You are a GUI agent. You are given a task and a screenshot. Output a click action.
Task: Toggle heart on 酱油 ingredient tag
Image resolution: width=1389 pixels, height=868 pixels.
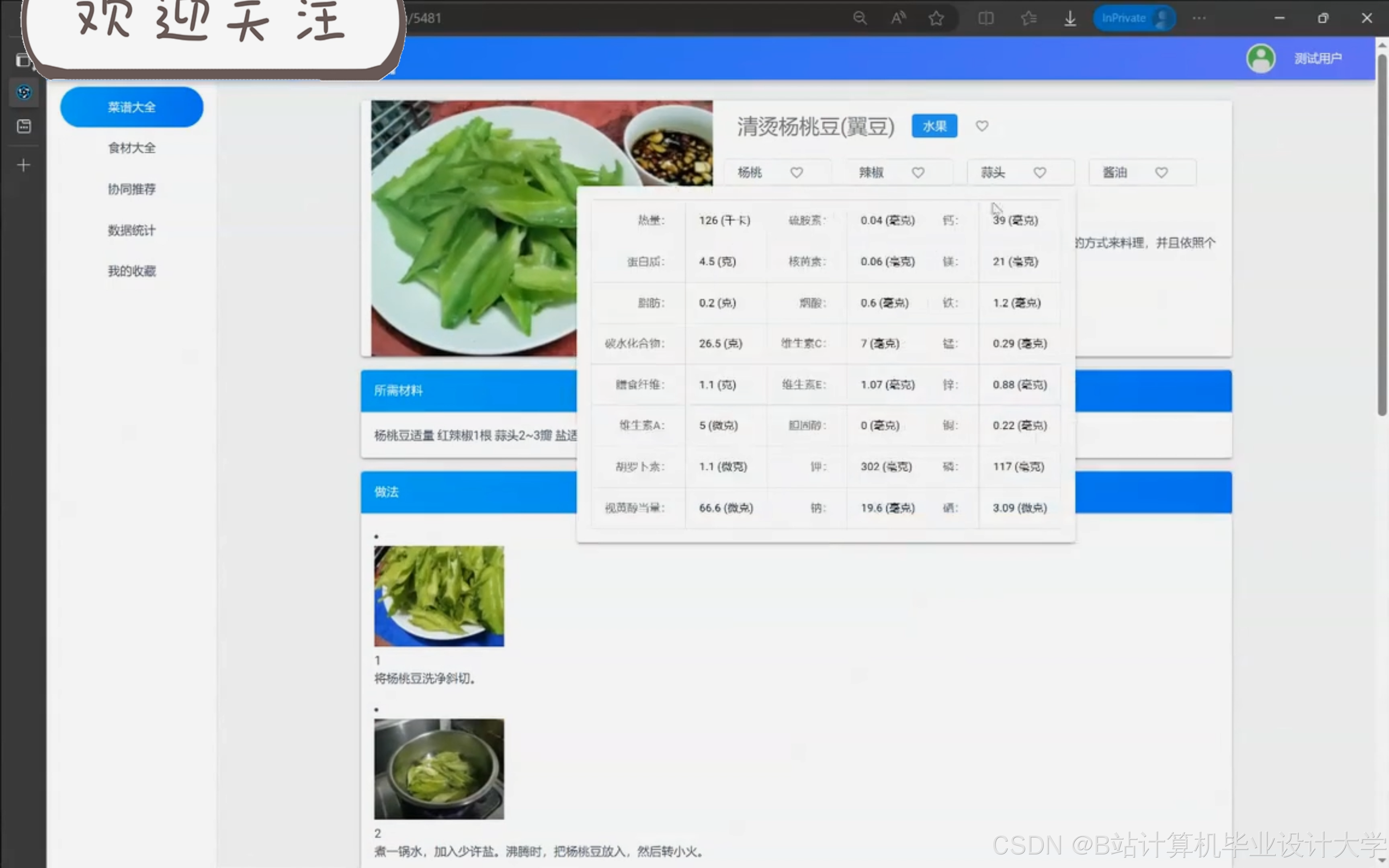pyautogui.click(x=1162, y=172)
